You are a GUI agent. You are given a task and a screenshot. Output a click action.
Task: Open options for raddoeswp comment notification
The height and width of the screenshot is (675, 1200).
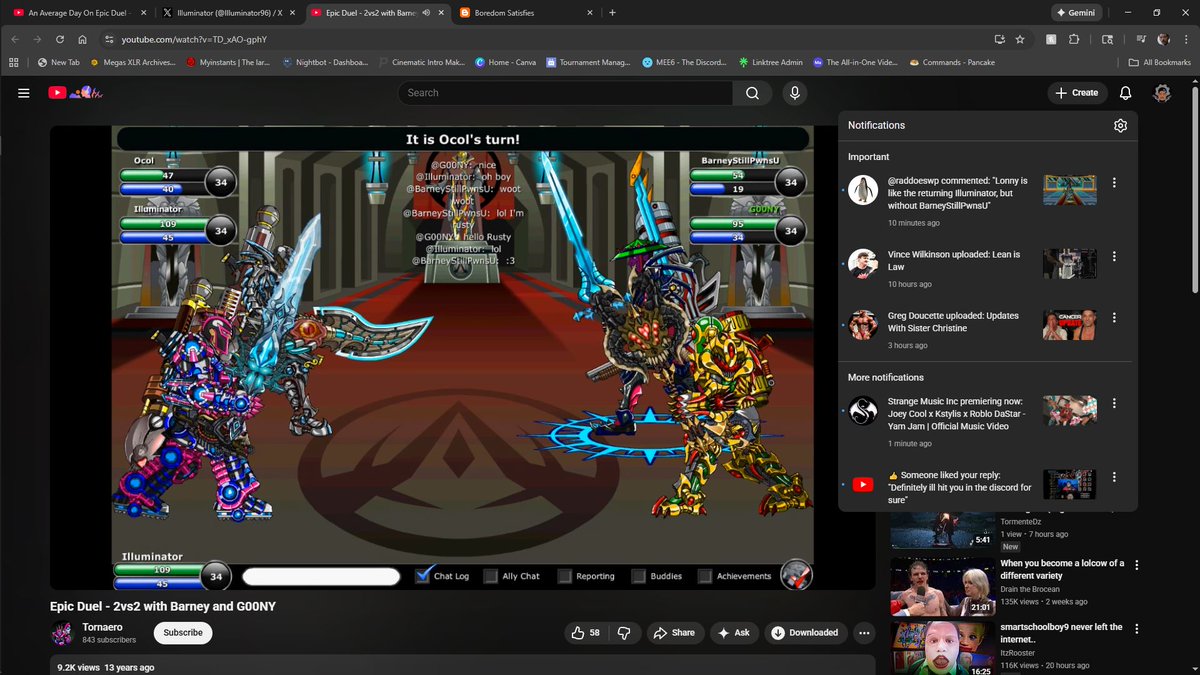1114,183
